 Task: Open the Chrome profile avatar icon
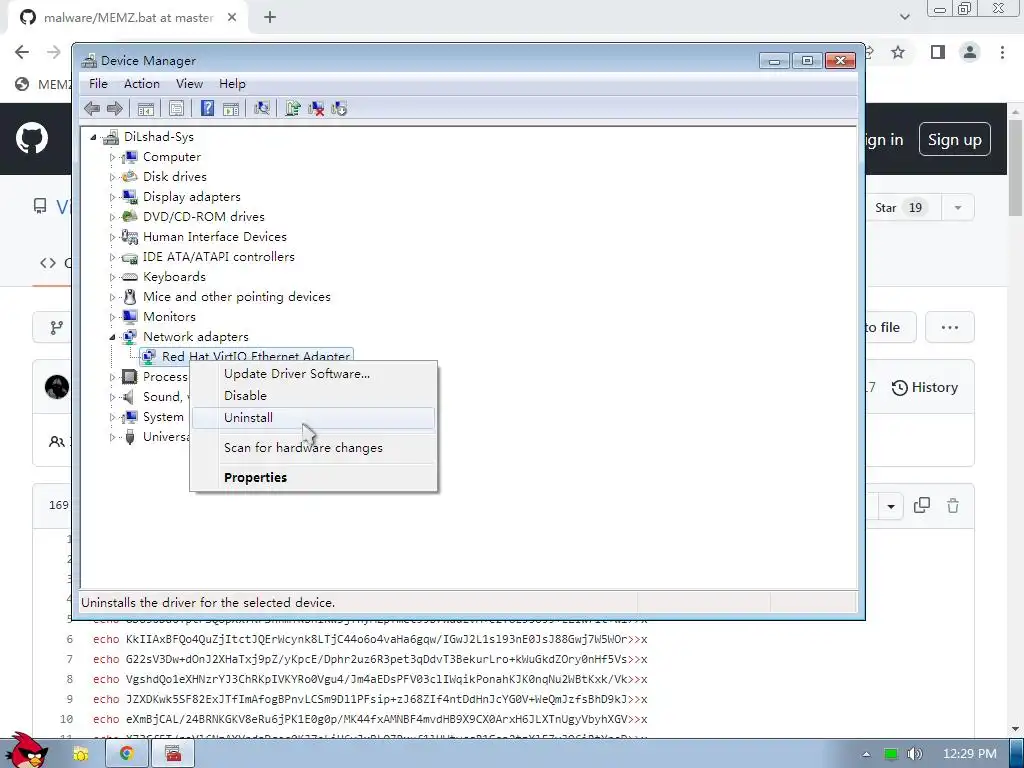[x=970, y=52]
